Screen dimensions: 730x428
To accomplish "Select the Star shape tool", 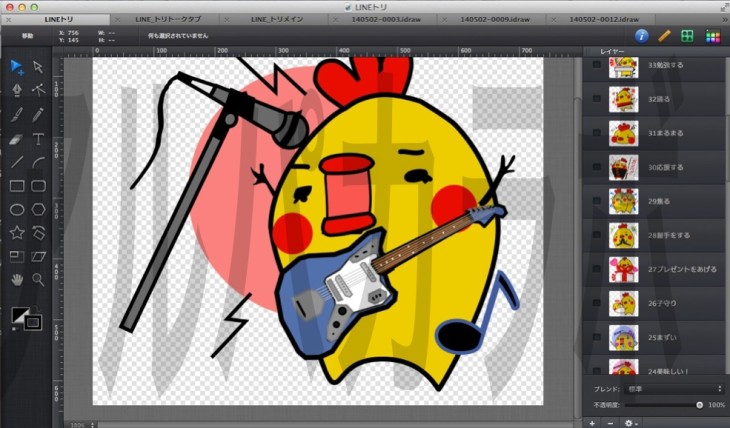I will click(17, 232).
